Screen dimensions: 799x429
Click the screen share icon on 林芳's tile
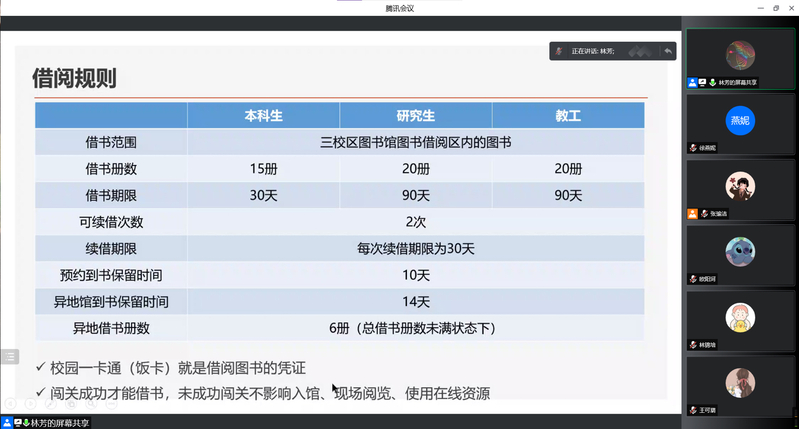point(702,82)
